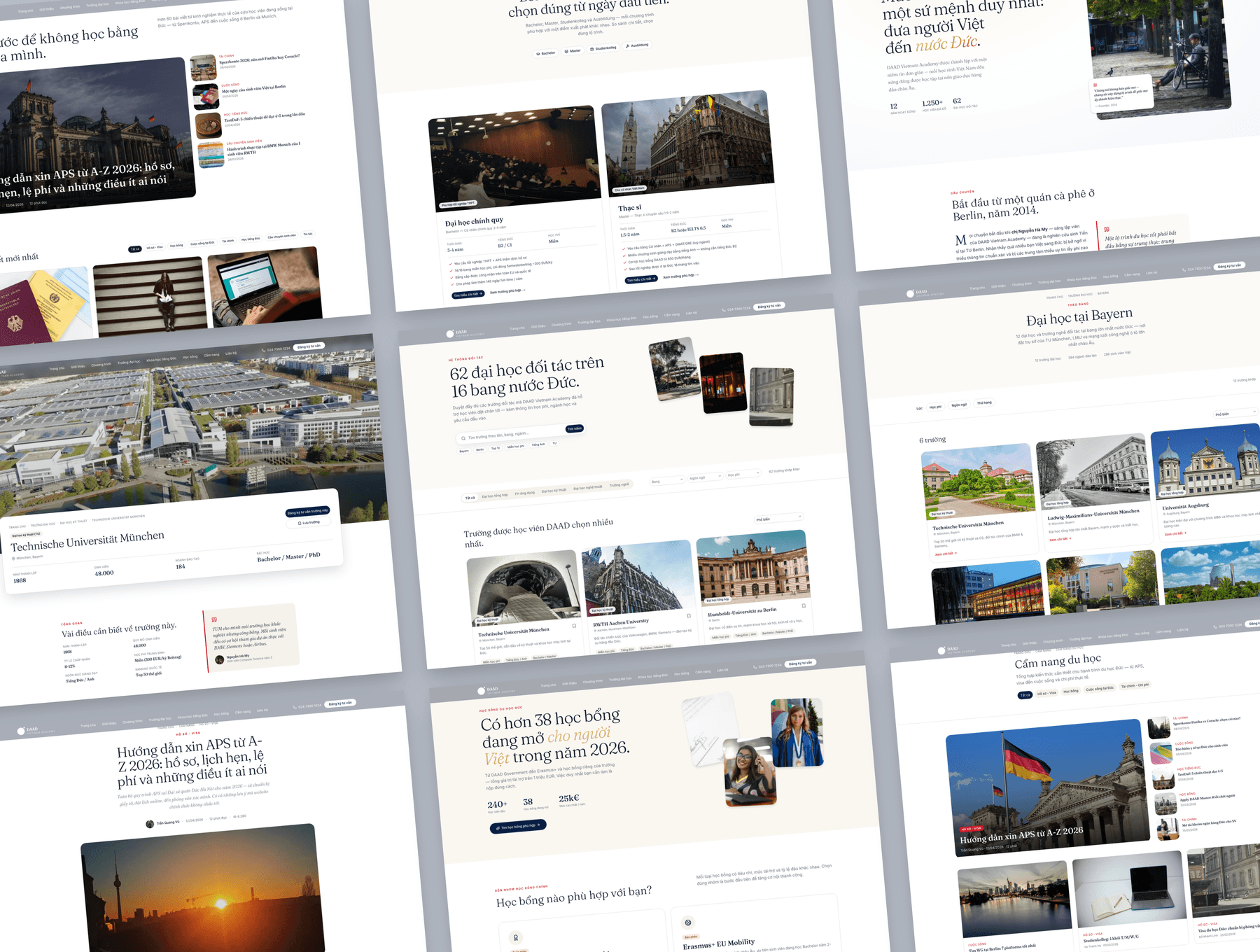Viewport: 1260px width, 952px height.
Task: Open the Humboldt-Universität zu Berlin card photo
Action: pyautogui.click(x=753, y=567)
